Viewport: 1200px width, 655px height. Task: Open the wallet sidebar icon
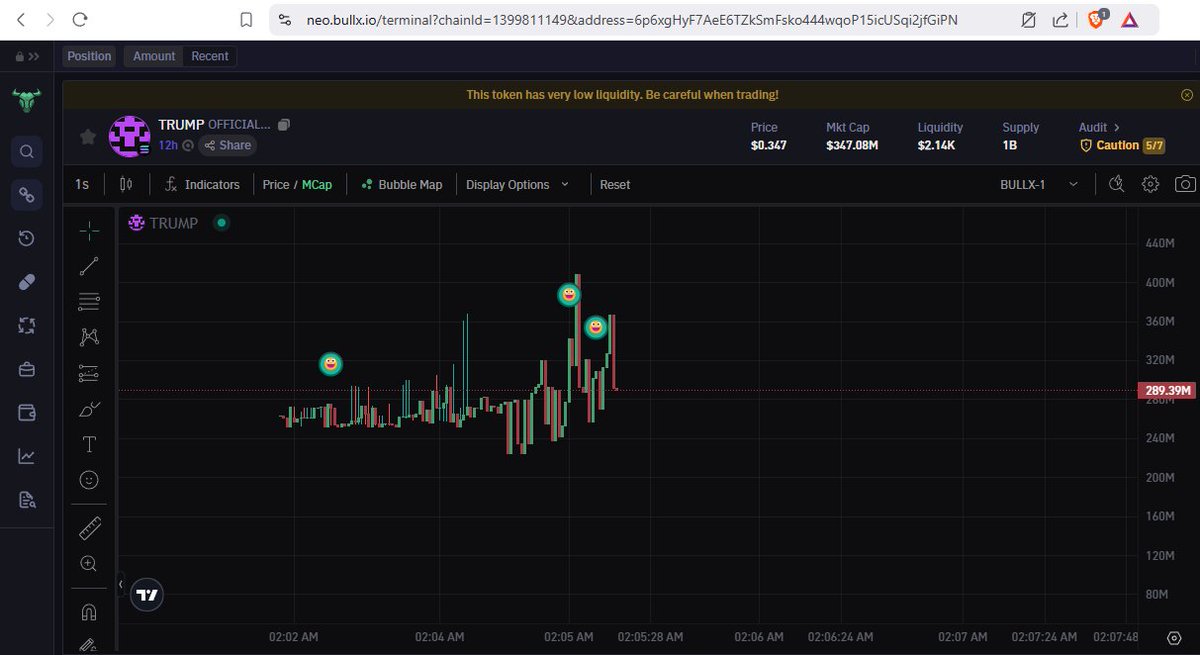[x=27, y=412]
